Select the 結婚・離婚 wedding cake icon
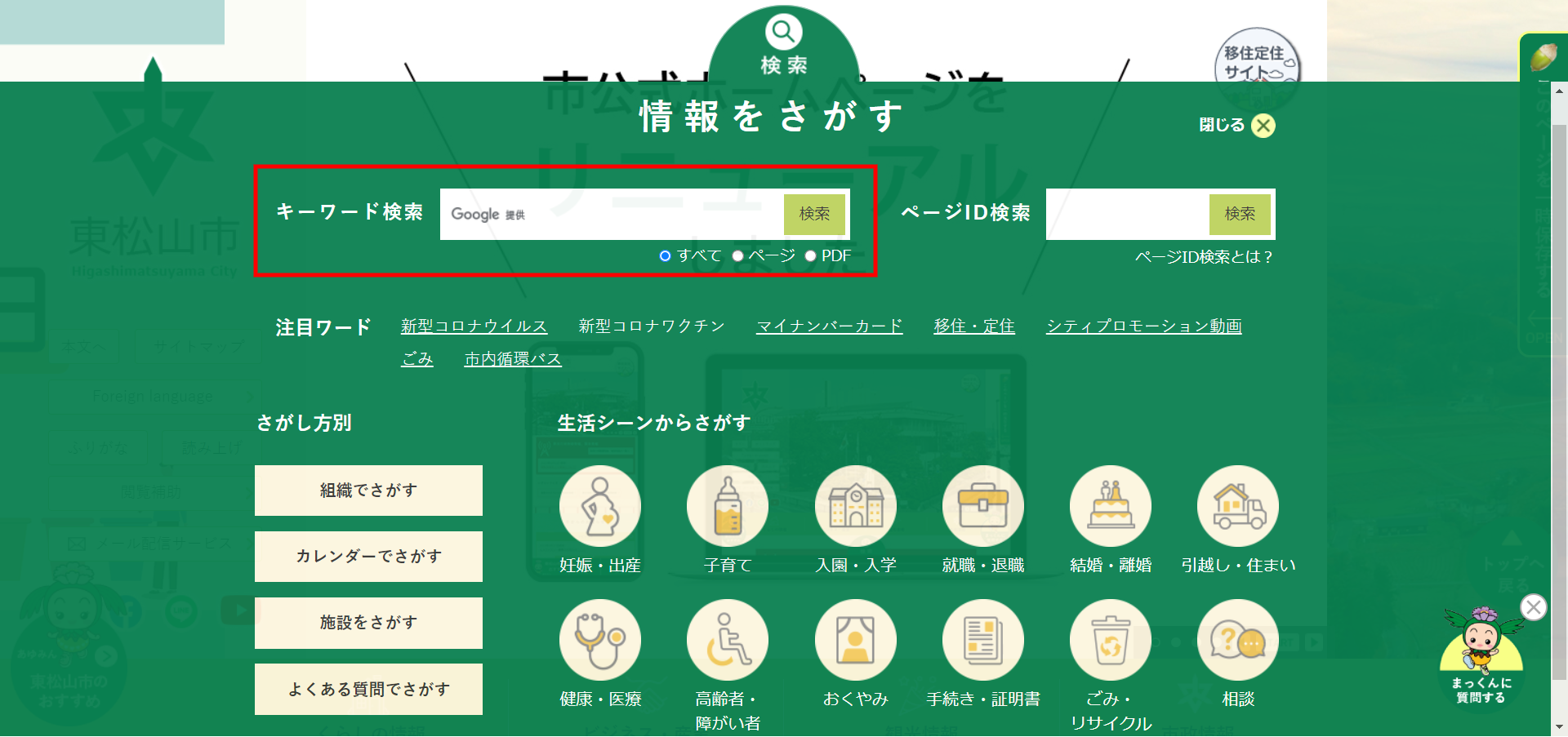Image resolution: width=1568 pixels, height=737 pixels. pos(1111,507)
